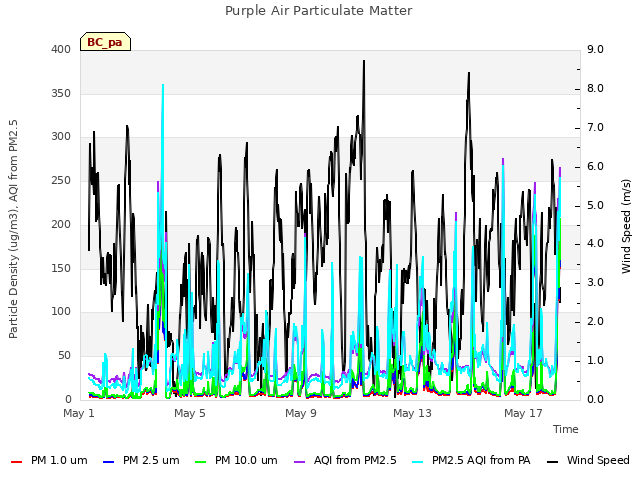This screenshot has height=480, width=640.
Task: Click the 150 left axis tick label
Action: (61, 268)
